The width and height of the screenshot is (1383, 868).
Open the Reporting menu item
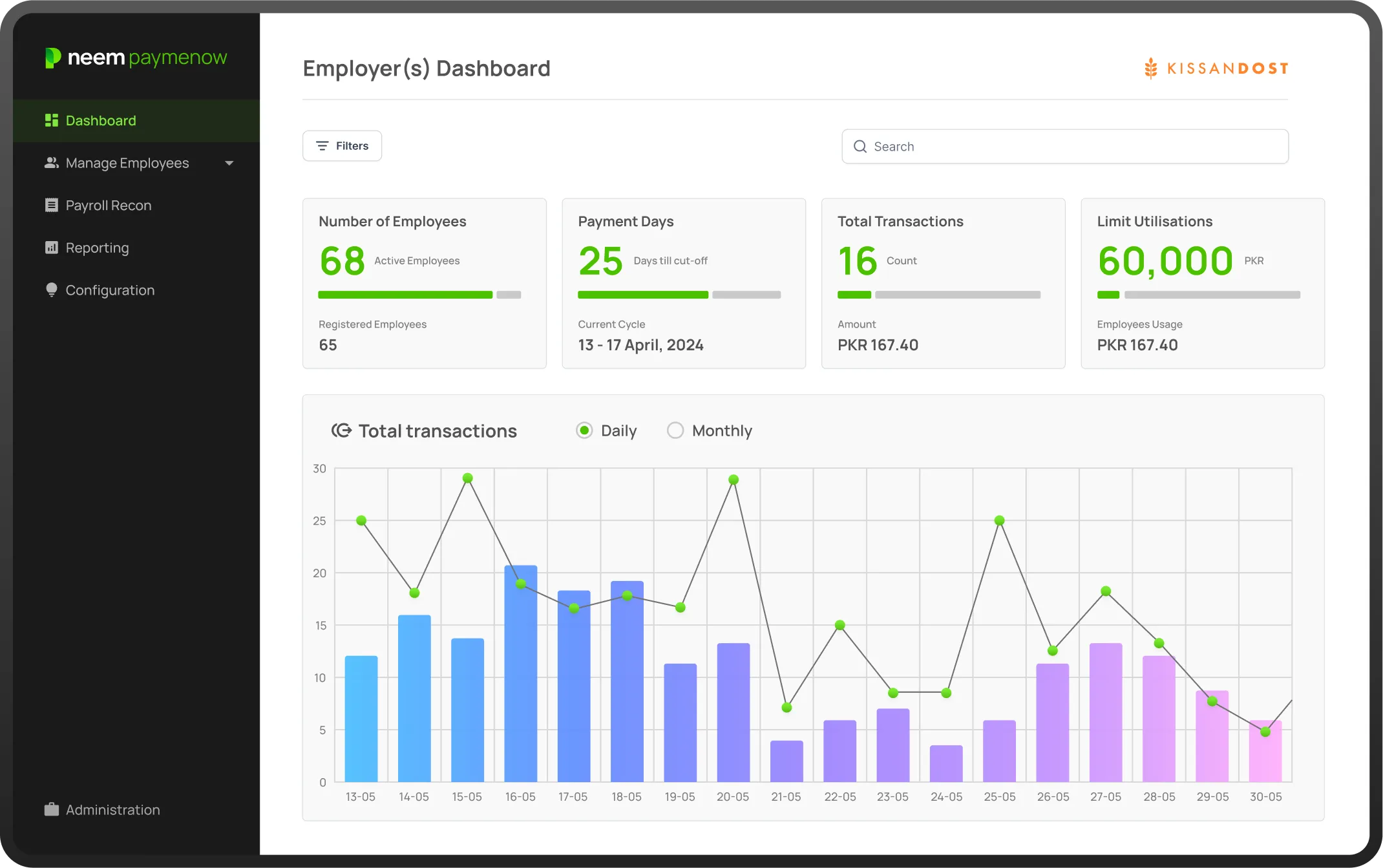(98, 248)
